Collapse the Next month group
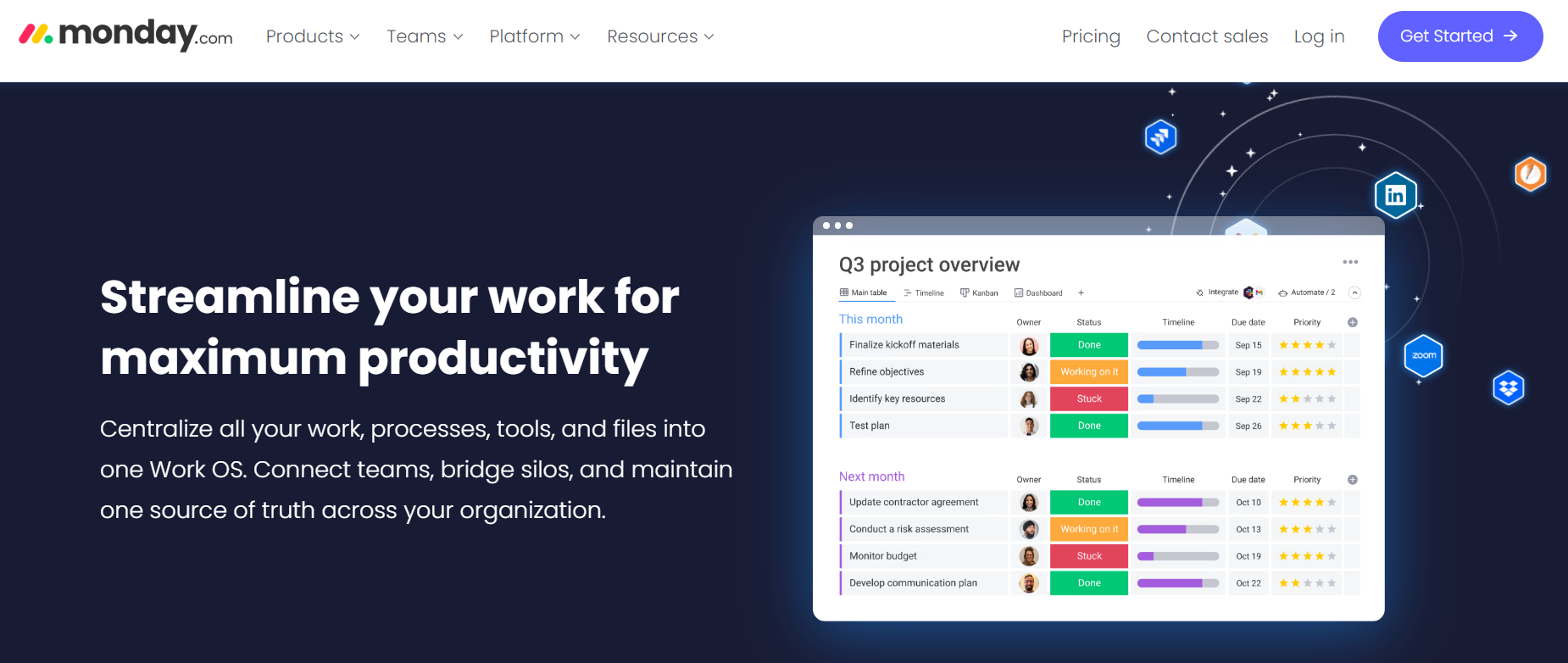This screenshot has height=663, width=1568. [x=871, y=476]
